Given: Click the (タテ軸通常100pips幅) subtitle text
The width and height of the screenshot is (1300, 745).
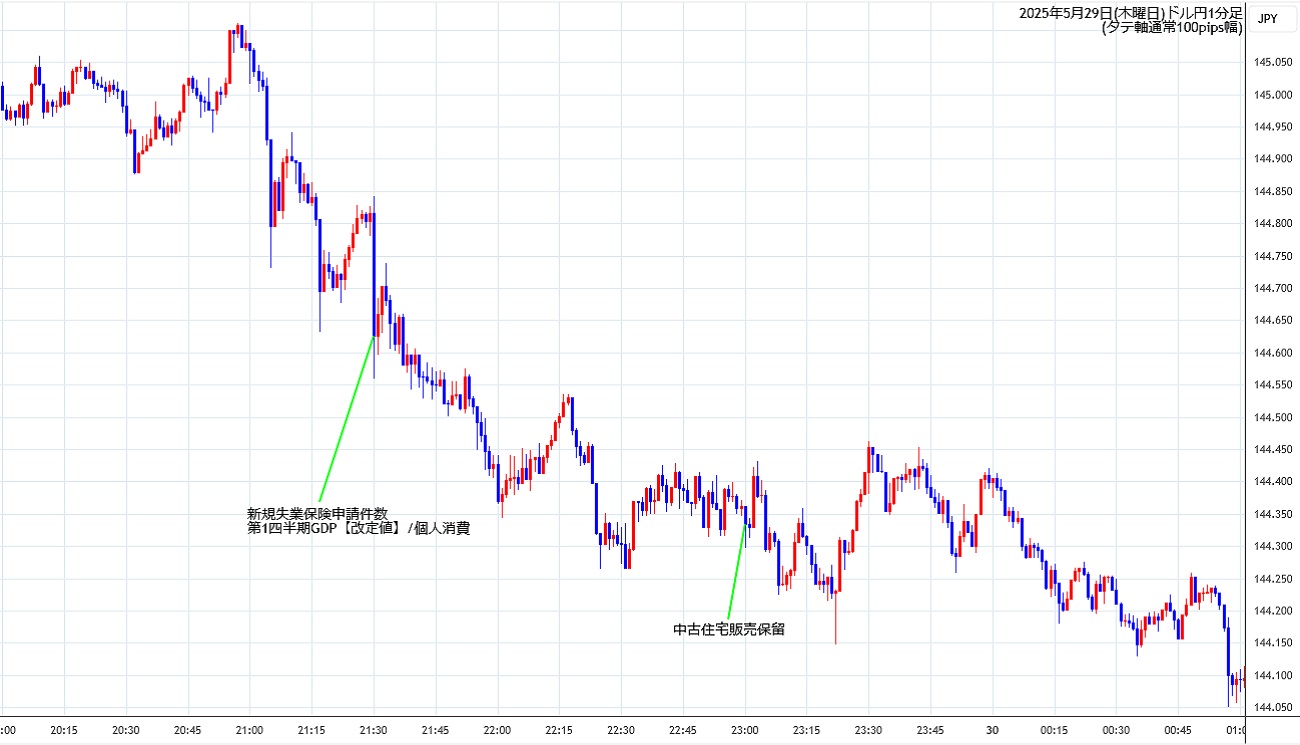Looking at the screenshot, I should click(x=1172, y=28).
